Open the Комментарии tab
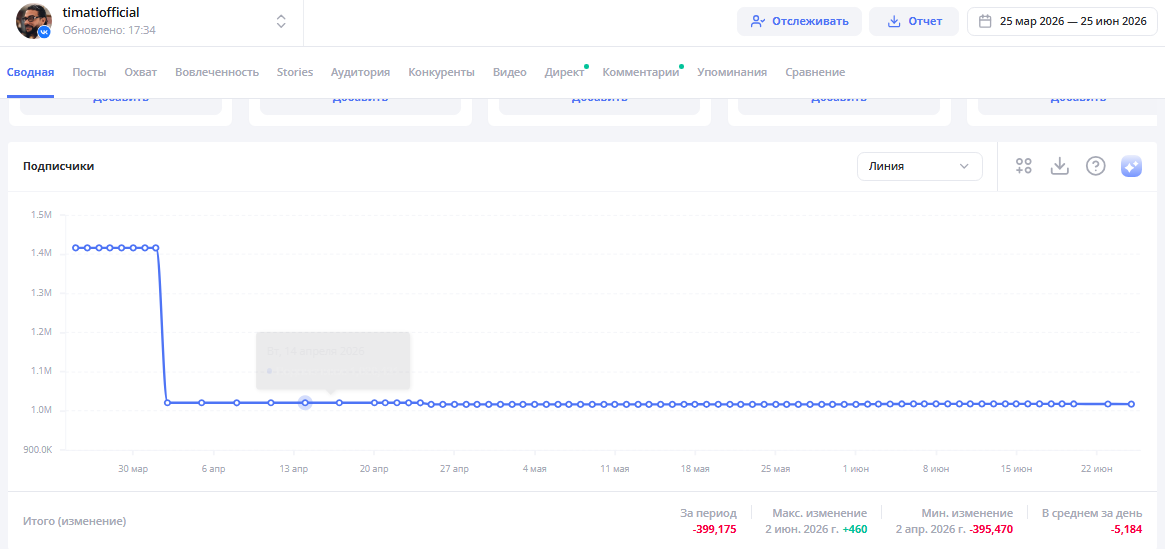The image size is (1165, 549). tap(640, 72)
